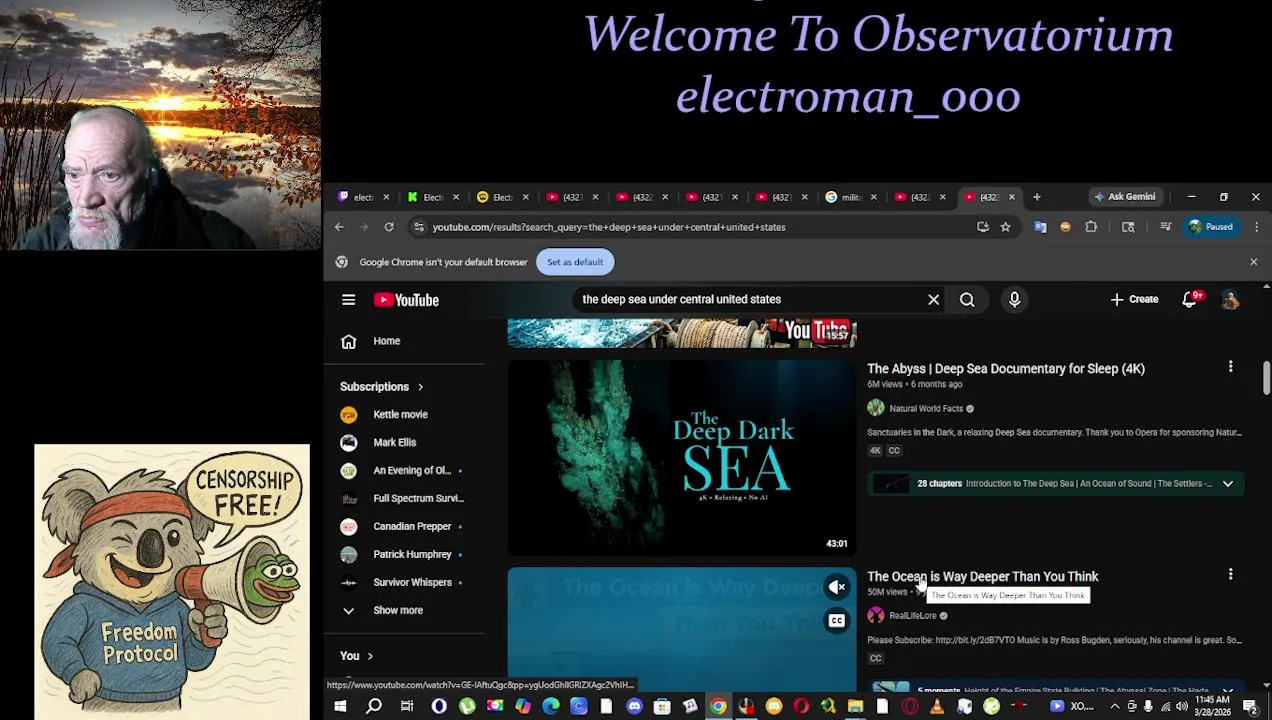Open the YouTube notifications bell
The image size is (1272, 720).
tap(1190, 300)
